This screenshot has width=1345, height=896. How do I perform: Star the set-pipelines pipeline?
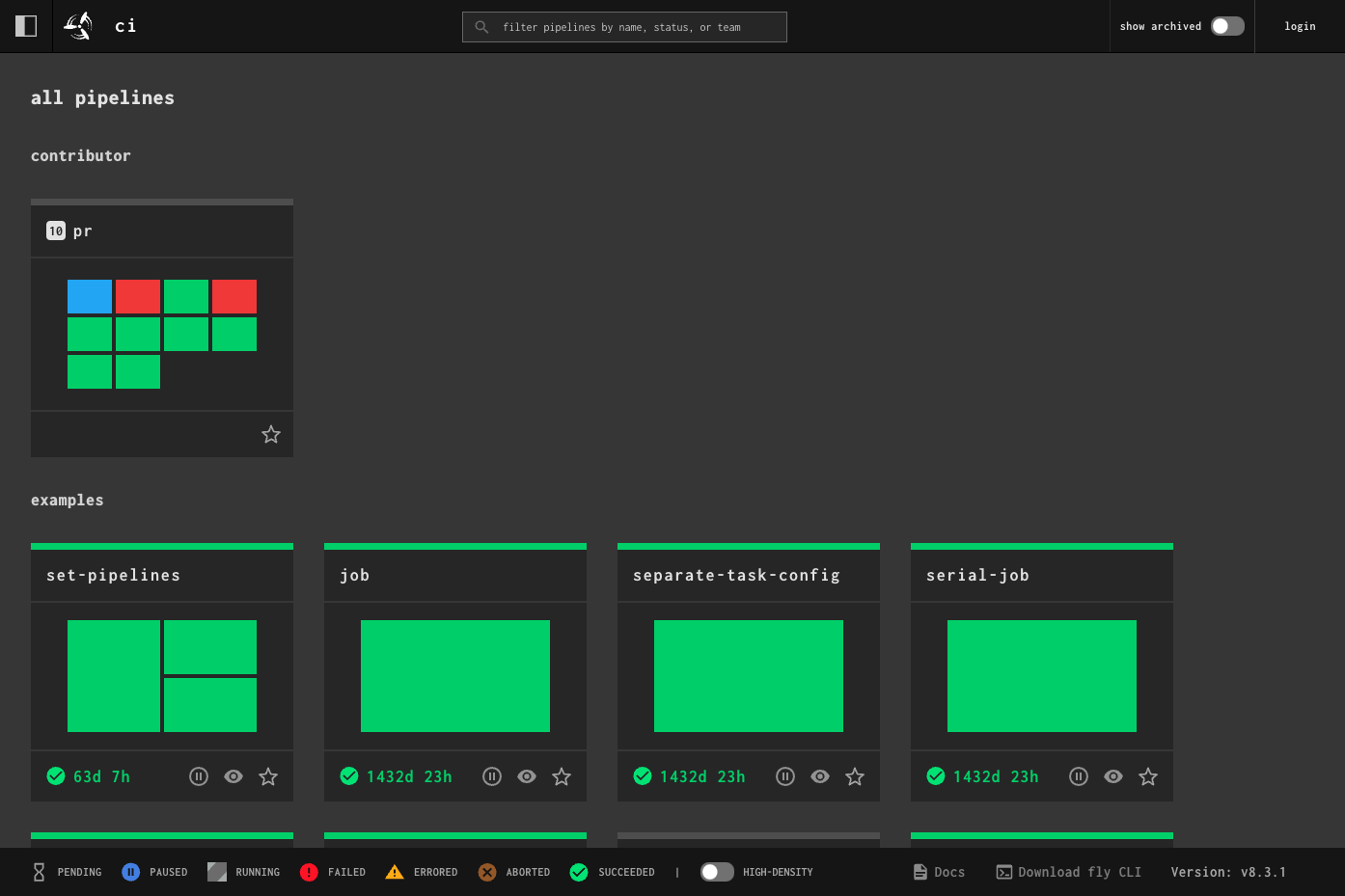[268, 776]
